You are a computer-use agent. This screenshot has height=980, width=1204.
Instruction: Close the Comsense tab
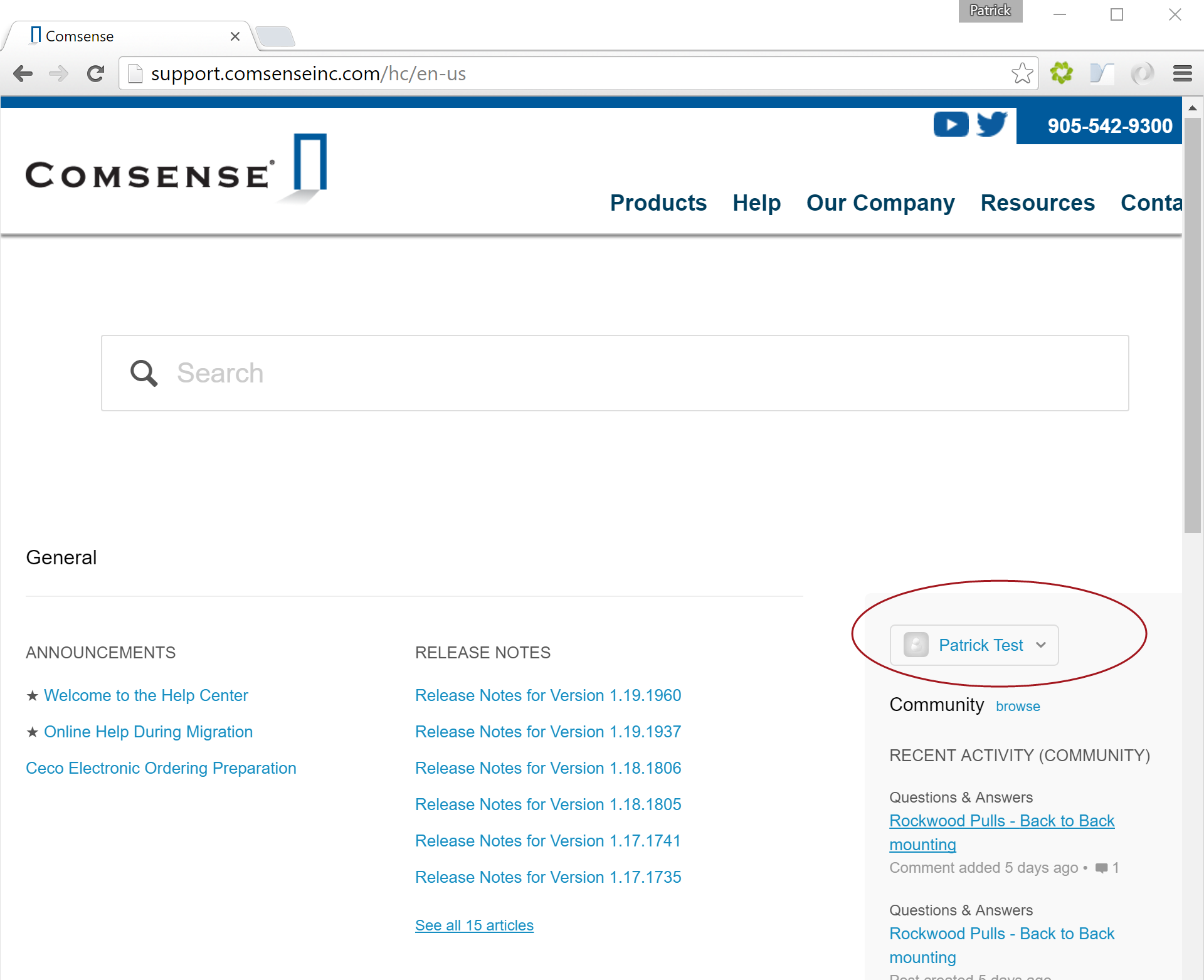[235, 36]
